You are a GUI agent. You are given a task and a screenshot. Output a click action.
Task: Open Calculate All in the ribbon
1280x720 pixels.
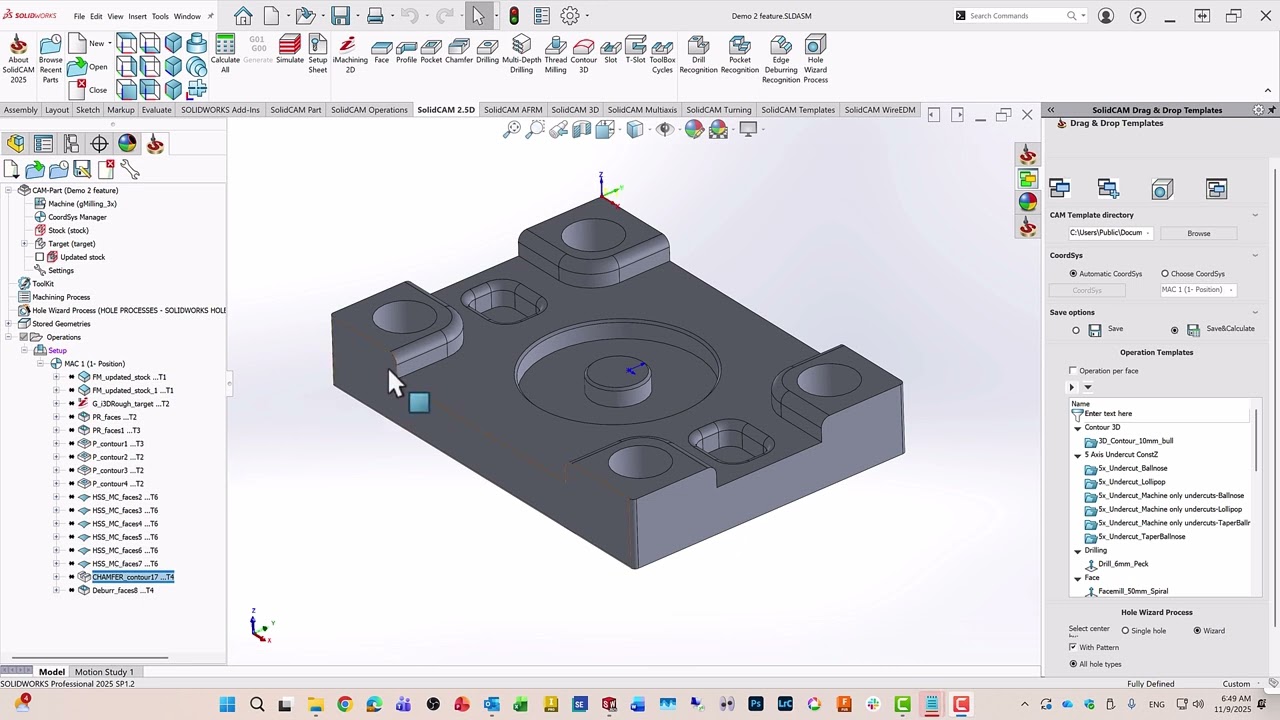(225, 53)
